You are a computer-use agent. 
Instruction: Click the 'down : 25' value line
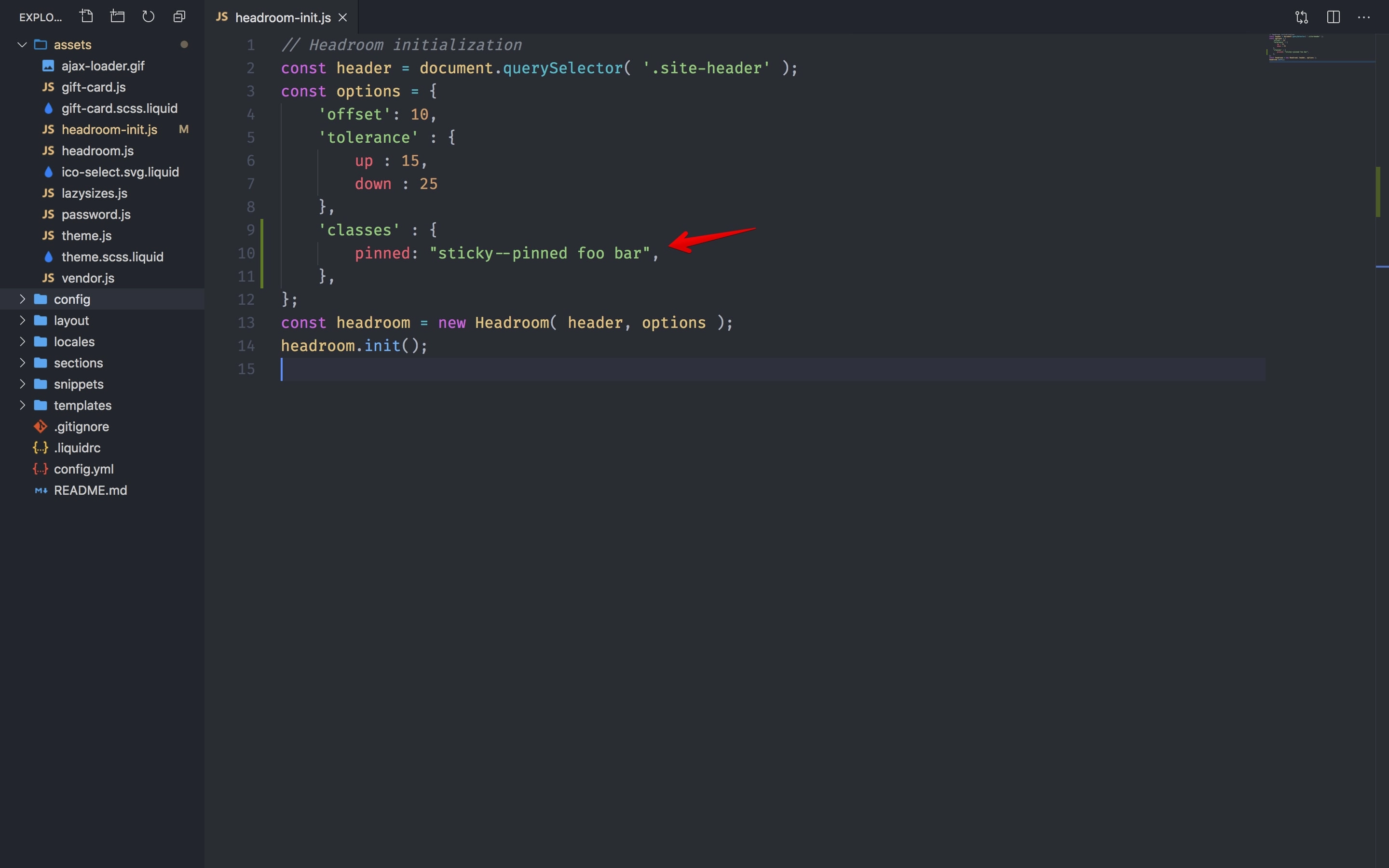tap(396, 184)
